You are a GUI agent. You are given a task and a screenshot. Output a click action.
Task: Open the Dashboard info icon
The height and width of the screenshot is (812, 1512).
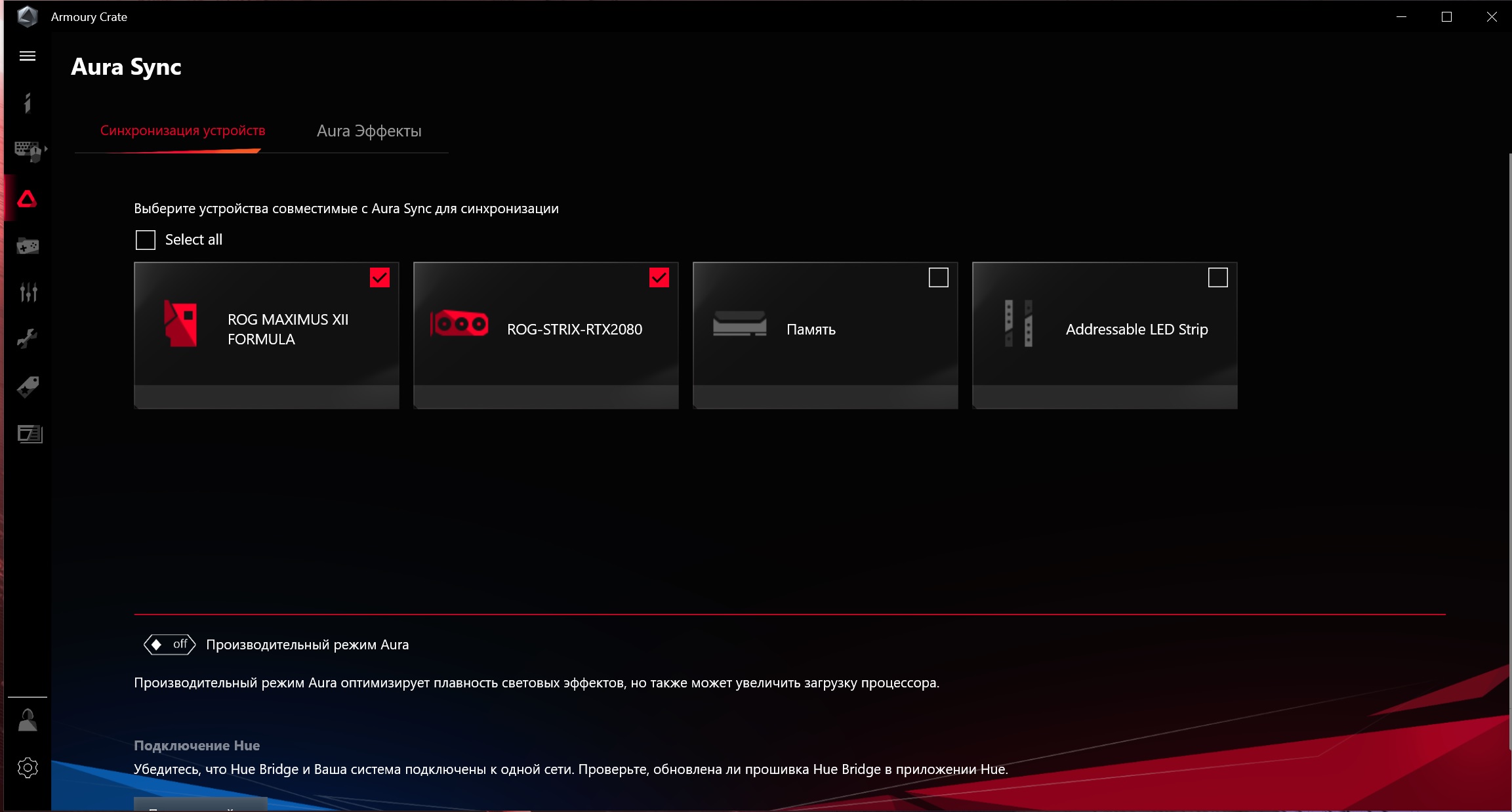pyautogui.click(x=28, y=103)
